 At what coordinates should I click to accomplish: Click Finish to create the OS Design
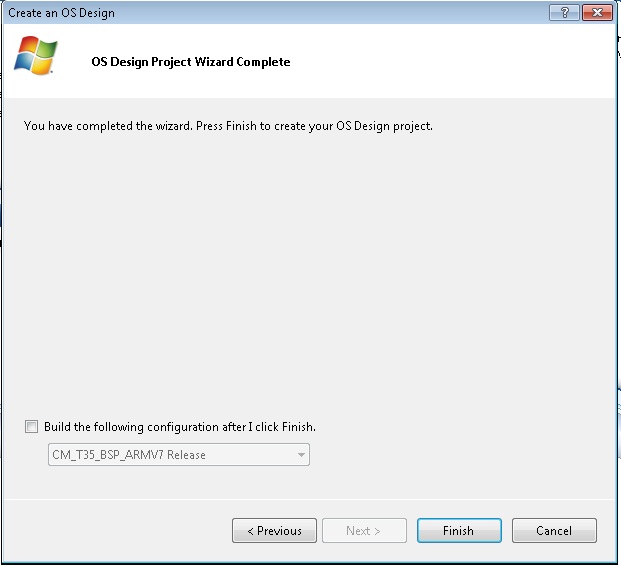click(459, 531)
